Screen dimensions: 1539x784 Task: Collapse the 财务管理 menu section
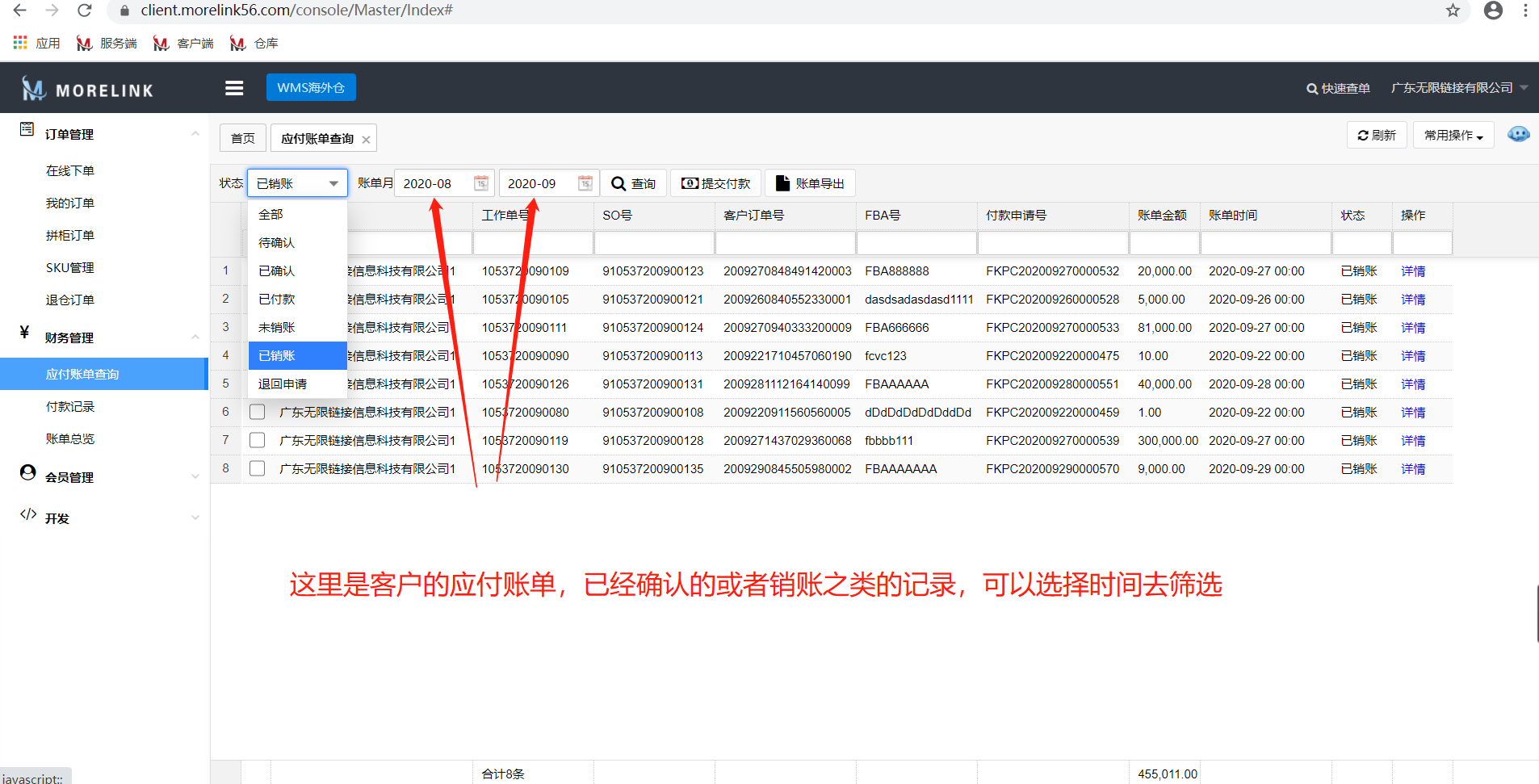[104, 337]
